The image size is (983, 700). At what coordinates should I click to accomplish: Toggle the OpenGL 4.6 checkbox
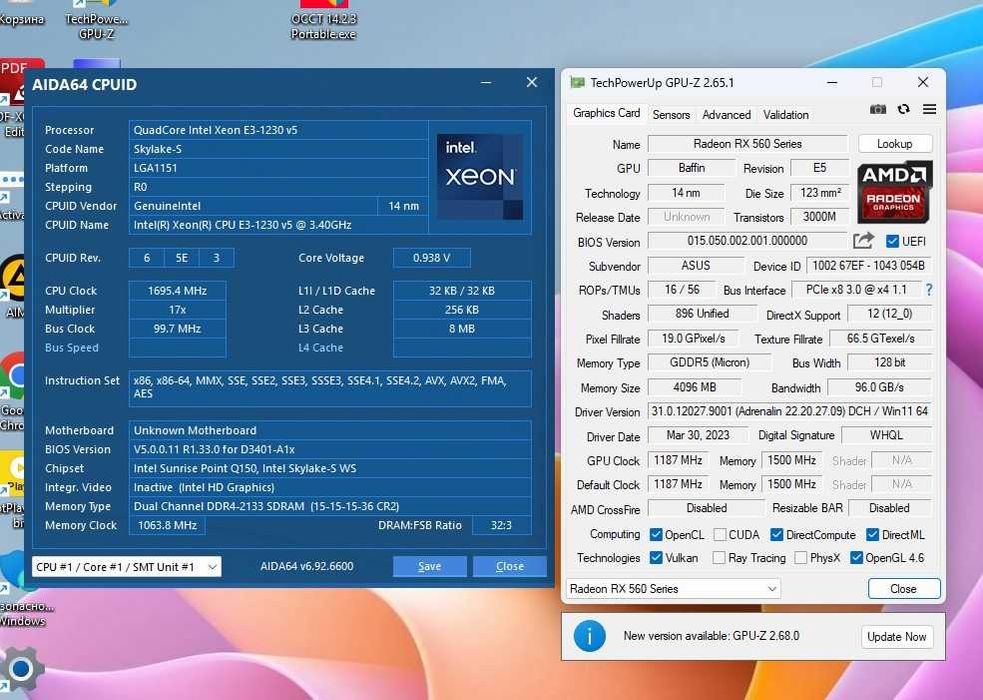pos(856,557)
